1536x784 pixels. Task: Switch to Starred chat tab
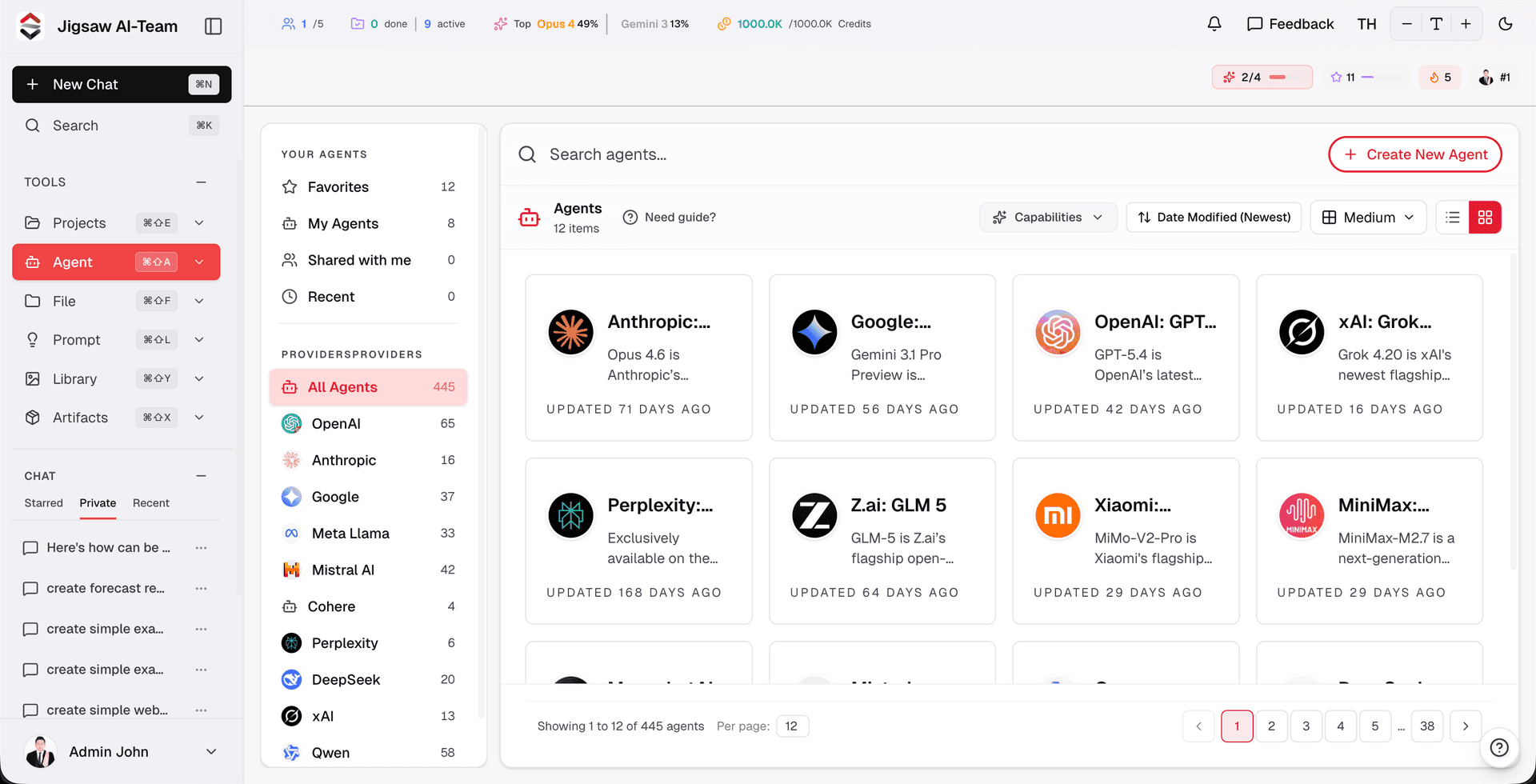[x=43, y=503]
